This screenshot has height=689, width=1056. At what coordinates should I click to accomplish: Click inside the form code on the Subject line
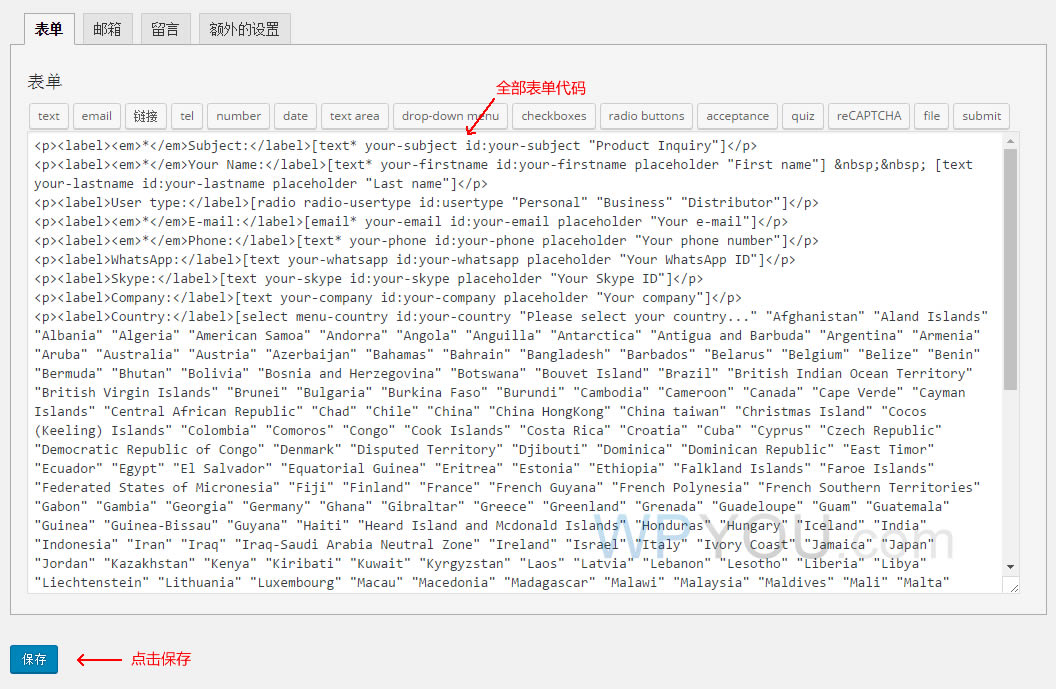coord(396,145)
